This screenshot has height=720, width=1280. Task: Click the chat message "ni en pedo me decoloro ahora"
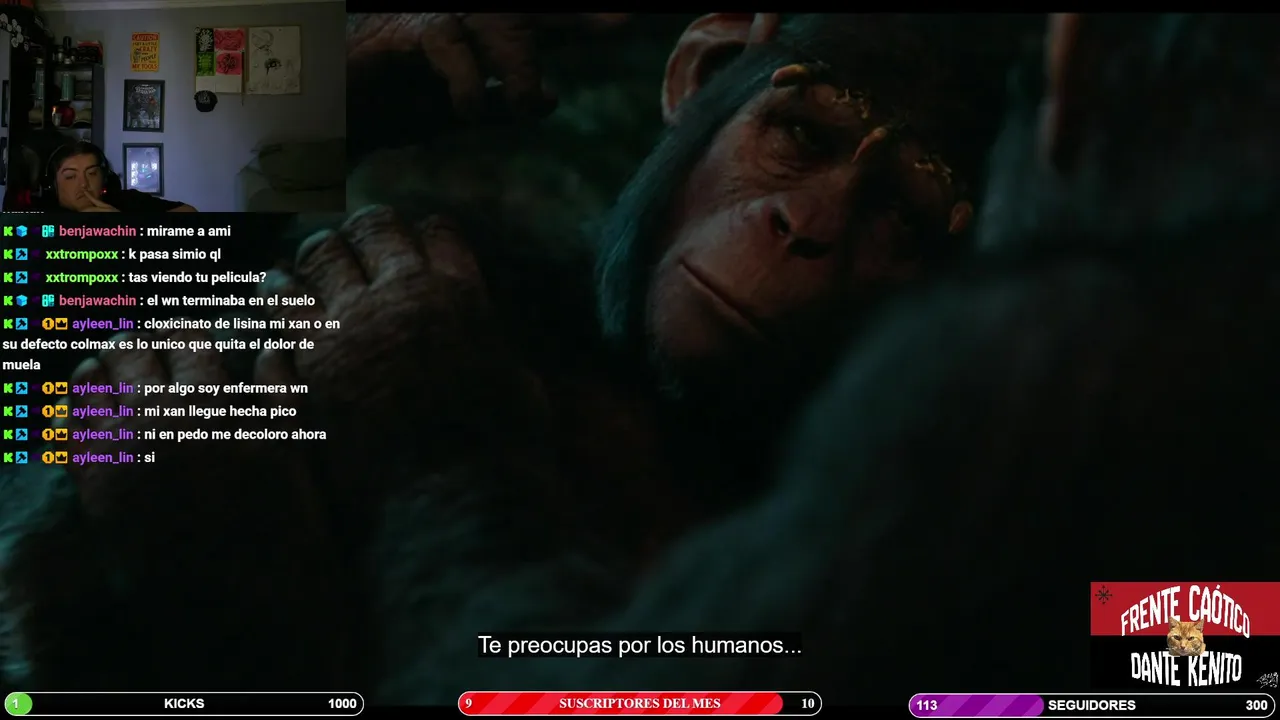[x=235, y=434]
